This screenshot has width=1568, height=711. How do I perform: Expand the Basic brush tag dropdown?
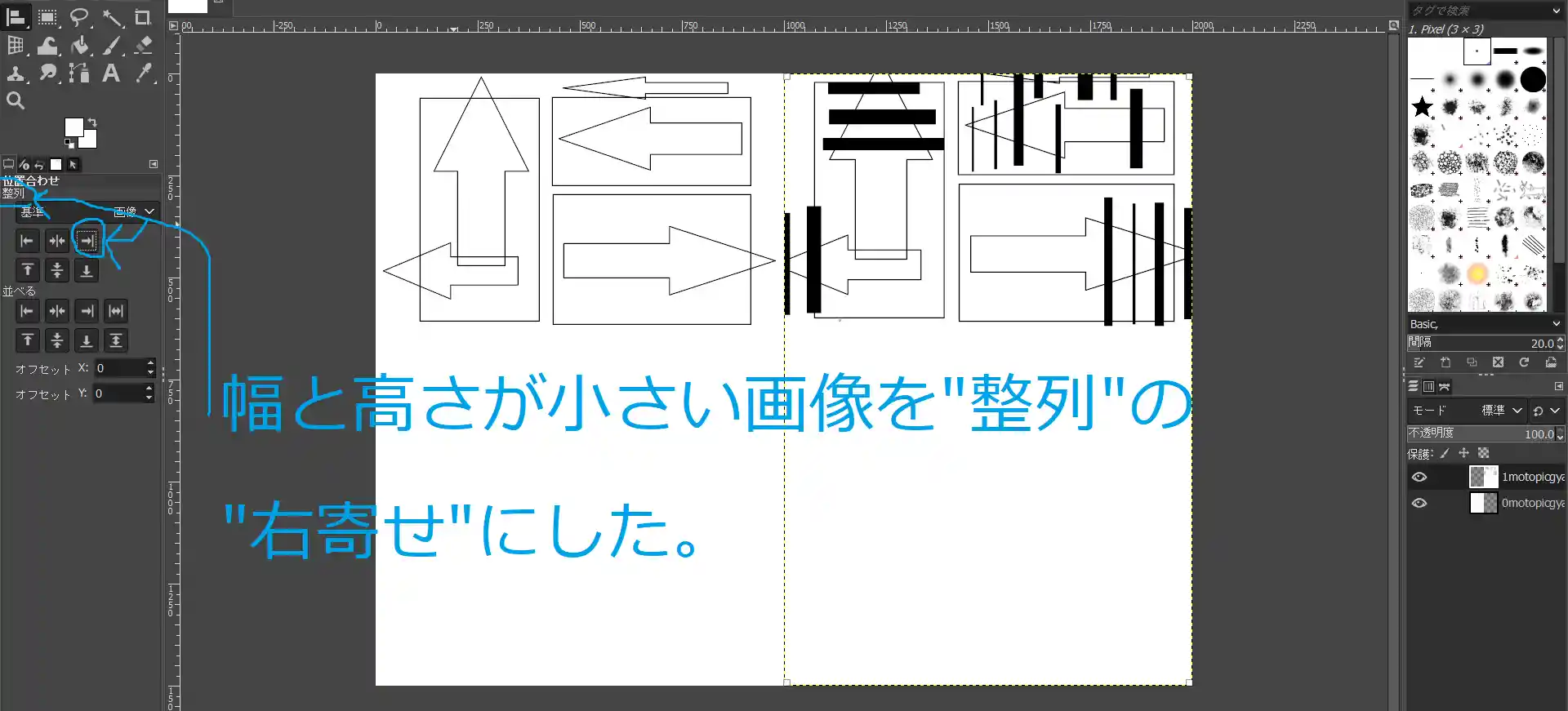tap(1556, 324)
